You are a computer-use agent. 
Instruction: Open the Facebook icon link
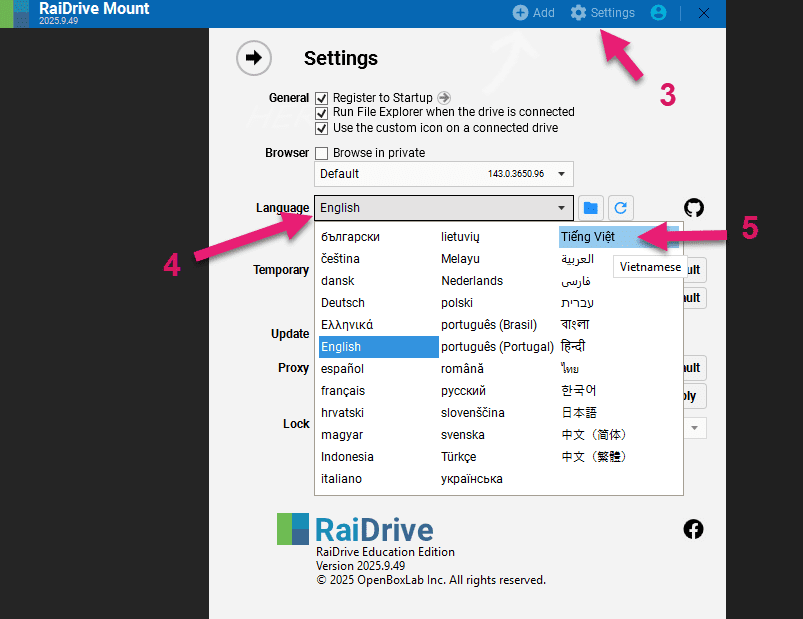coord(693,529)
